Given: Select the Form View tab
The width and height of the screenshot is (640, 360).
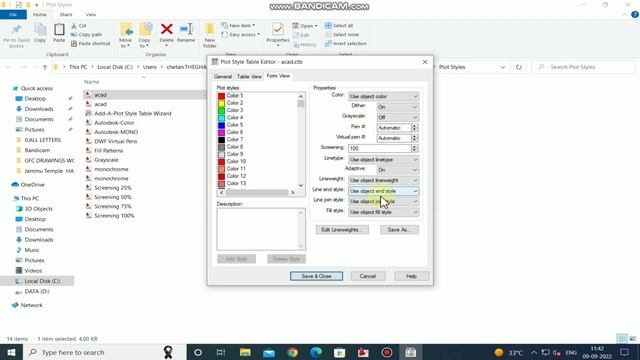Looking at the screenshot, I should (x=278, y=76).
